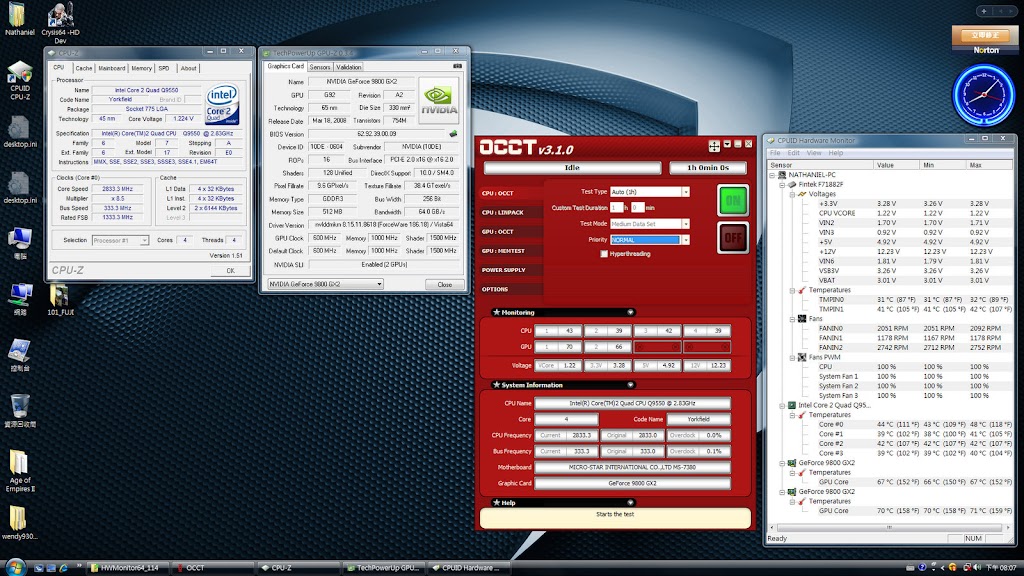Click the Intel Core 2 Quad logo
The width and height of the screenshot is (1024, 576).
tap(222, 104)
